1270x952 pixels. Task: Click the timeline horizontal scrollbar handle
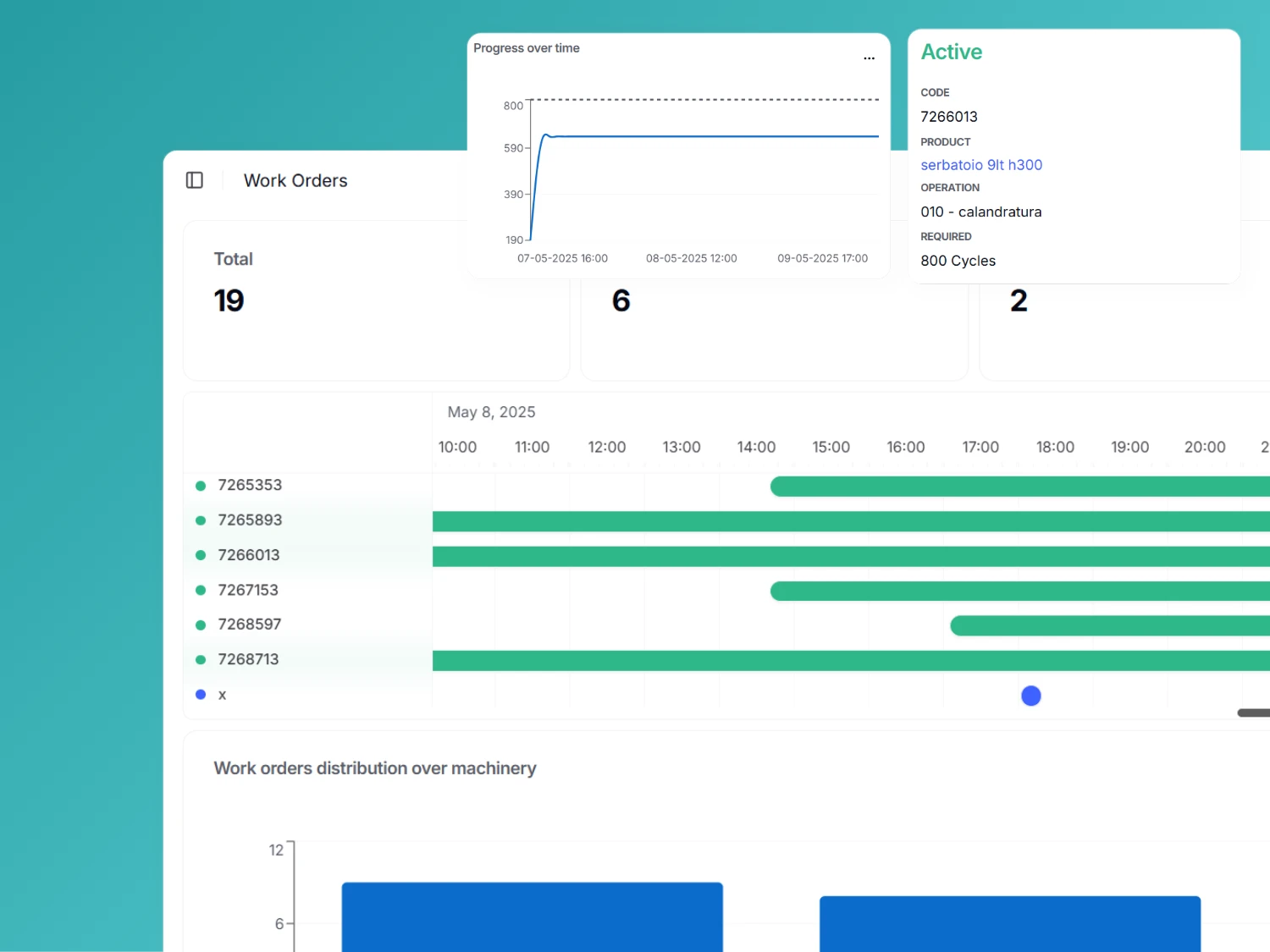tap(1254, 713)
